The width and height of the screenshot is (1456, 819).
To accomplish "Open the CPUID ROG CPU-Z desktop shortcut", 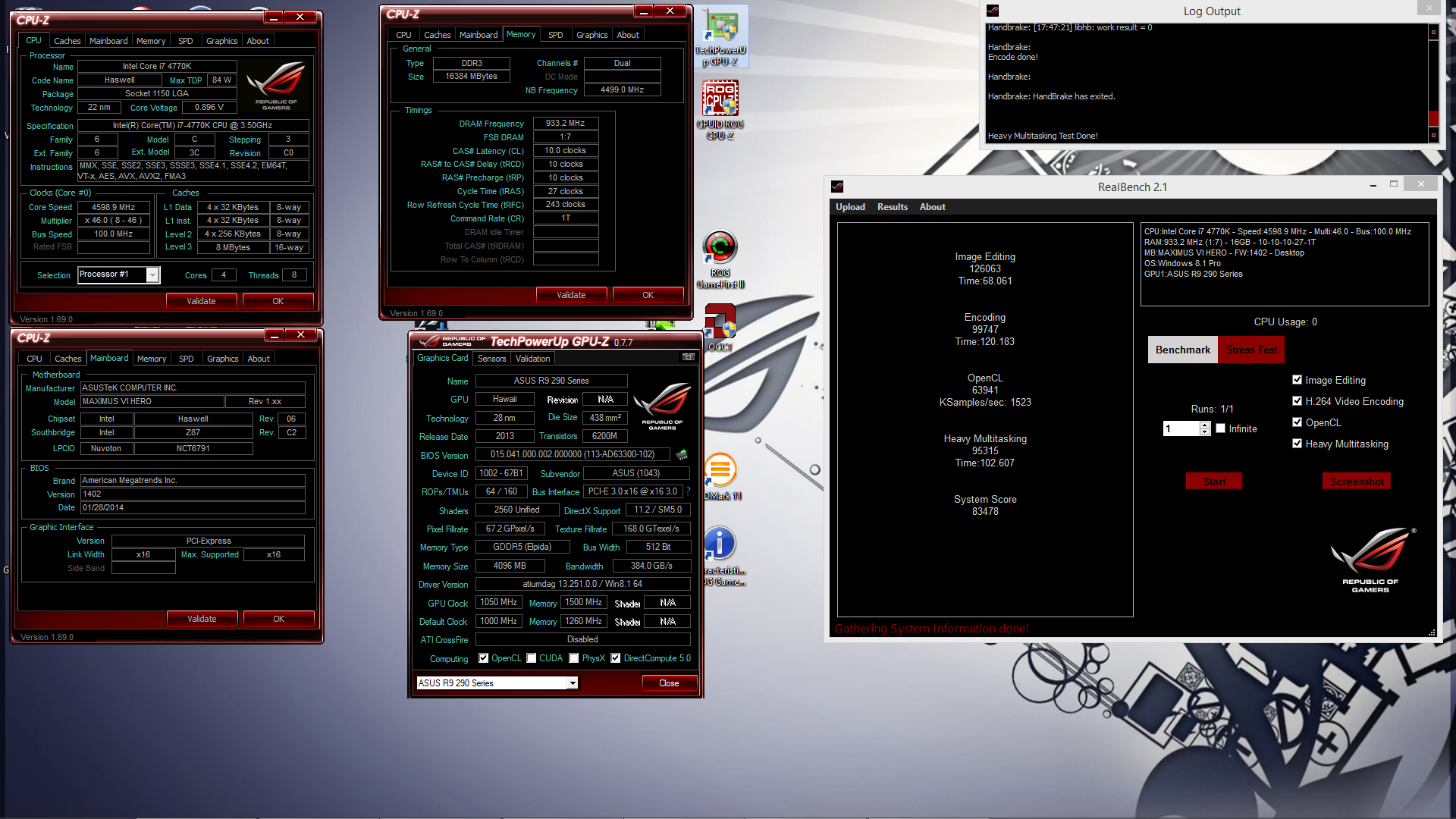I will pos(720,111).
